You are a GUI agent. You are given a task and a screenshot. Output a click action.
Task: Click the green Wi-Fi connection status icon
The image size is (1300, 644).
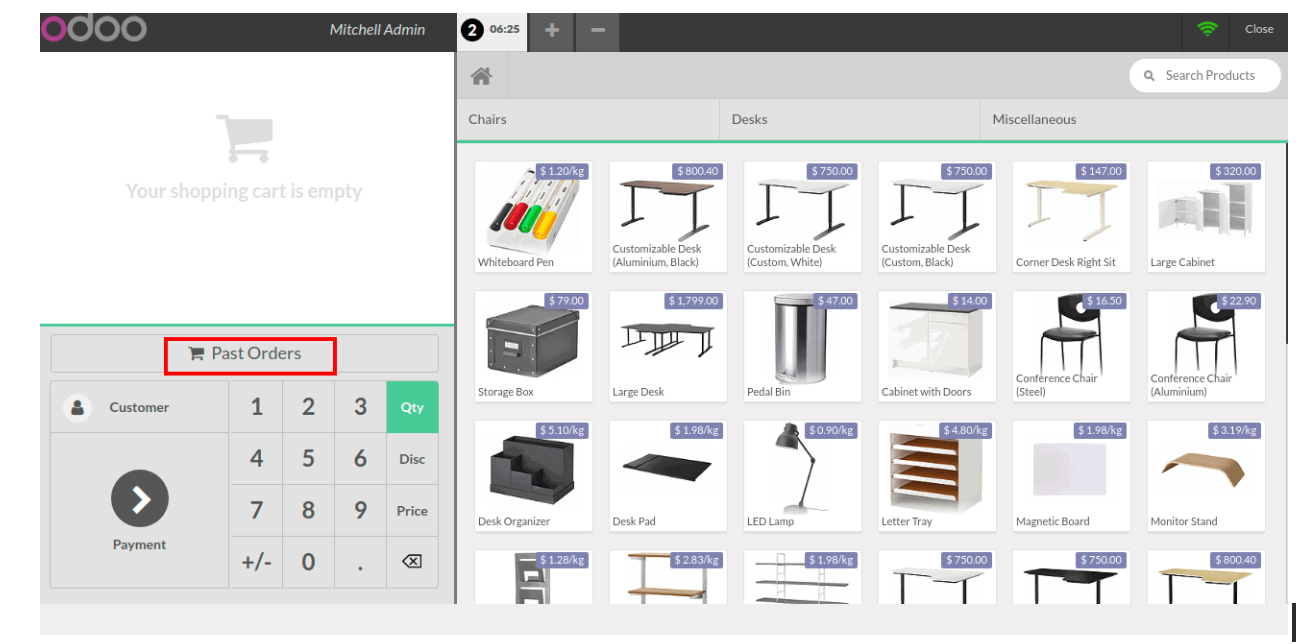click(x=1207, y=29)
